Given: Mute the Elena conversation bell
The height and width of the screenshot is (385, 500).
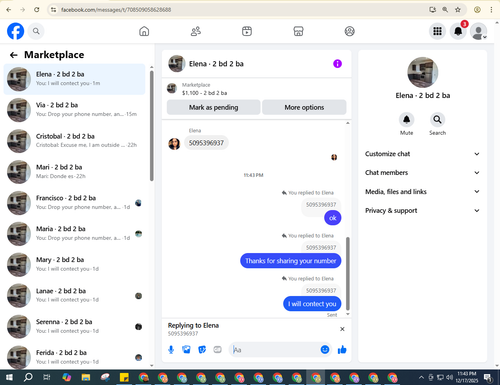Looking at the screenshot, I should 406,119.
